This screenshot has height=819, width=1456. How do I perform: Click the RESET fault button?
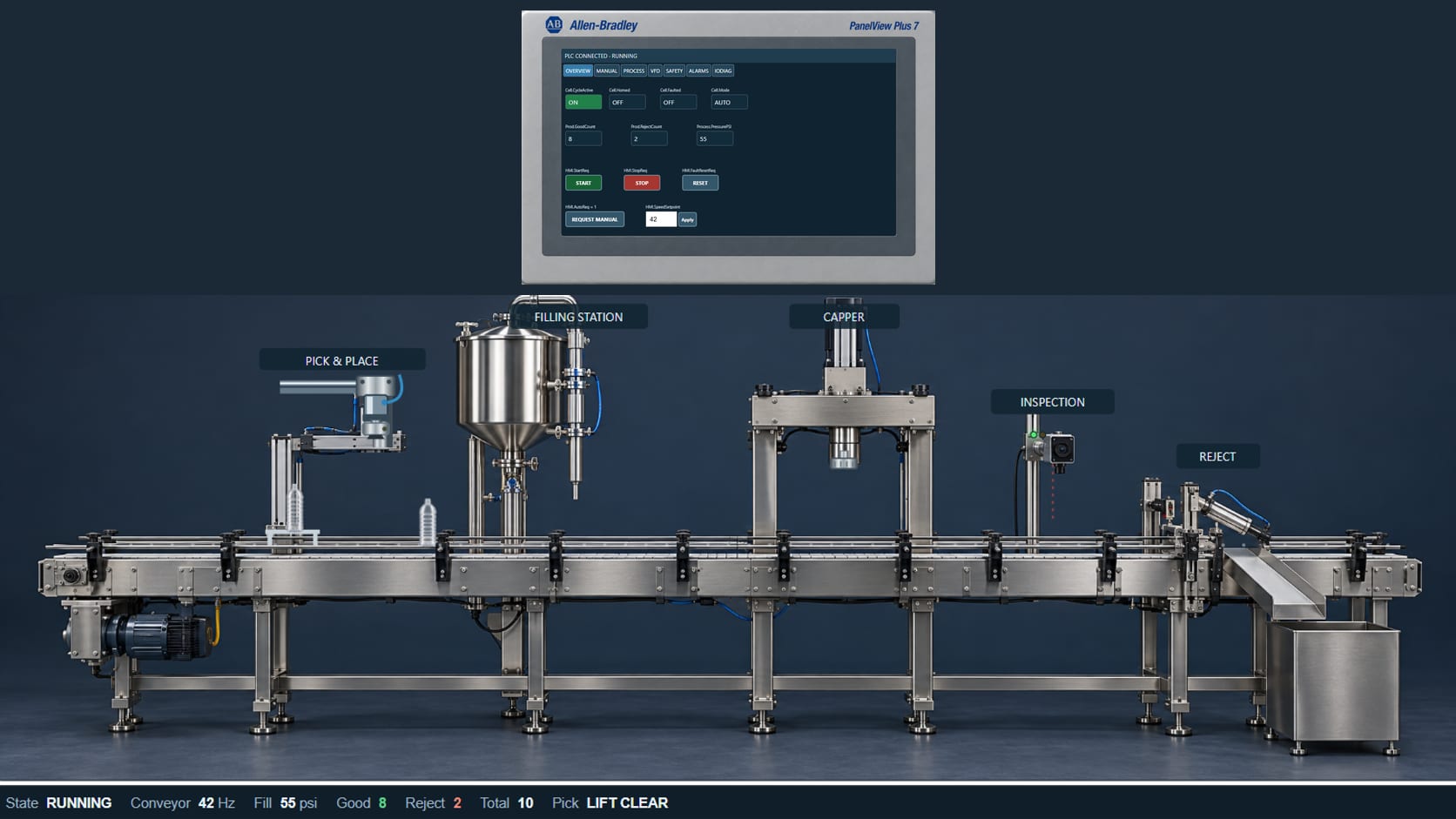pos(700,183)
